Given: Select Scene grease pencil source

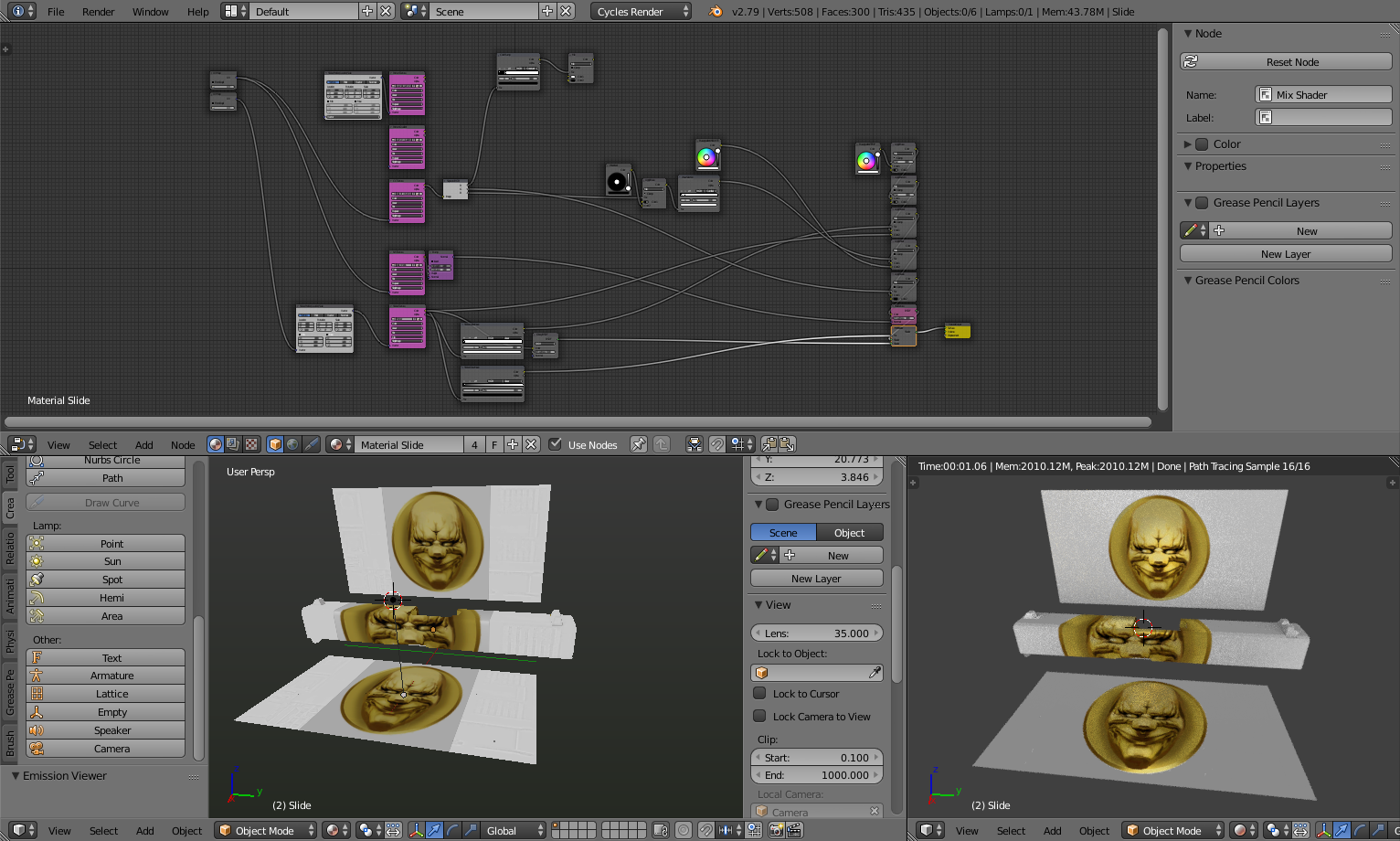Looking at the screenshot, I should coord(783,532).
